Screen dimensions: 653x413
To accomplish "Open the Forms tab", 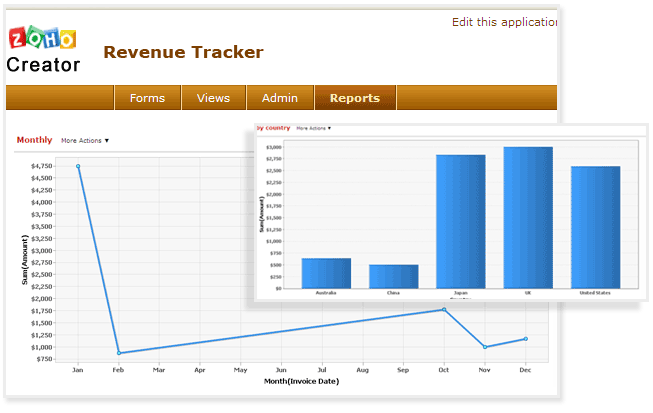I will [147, 98].
